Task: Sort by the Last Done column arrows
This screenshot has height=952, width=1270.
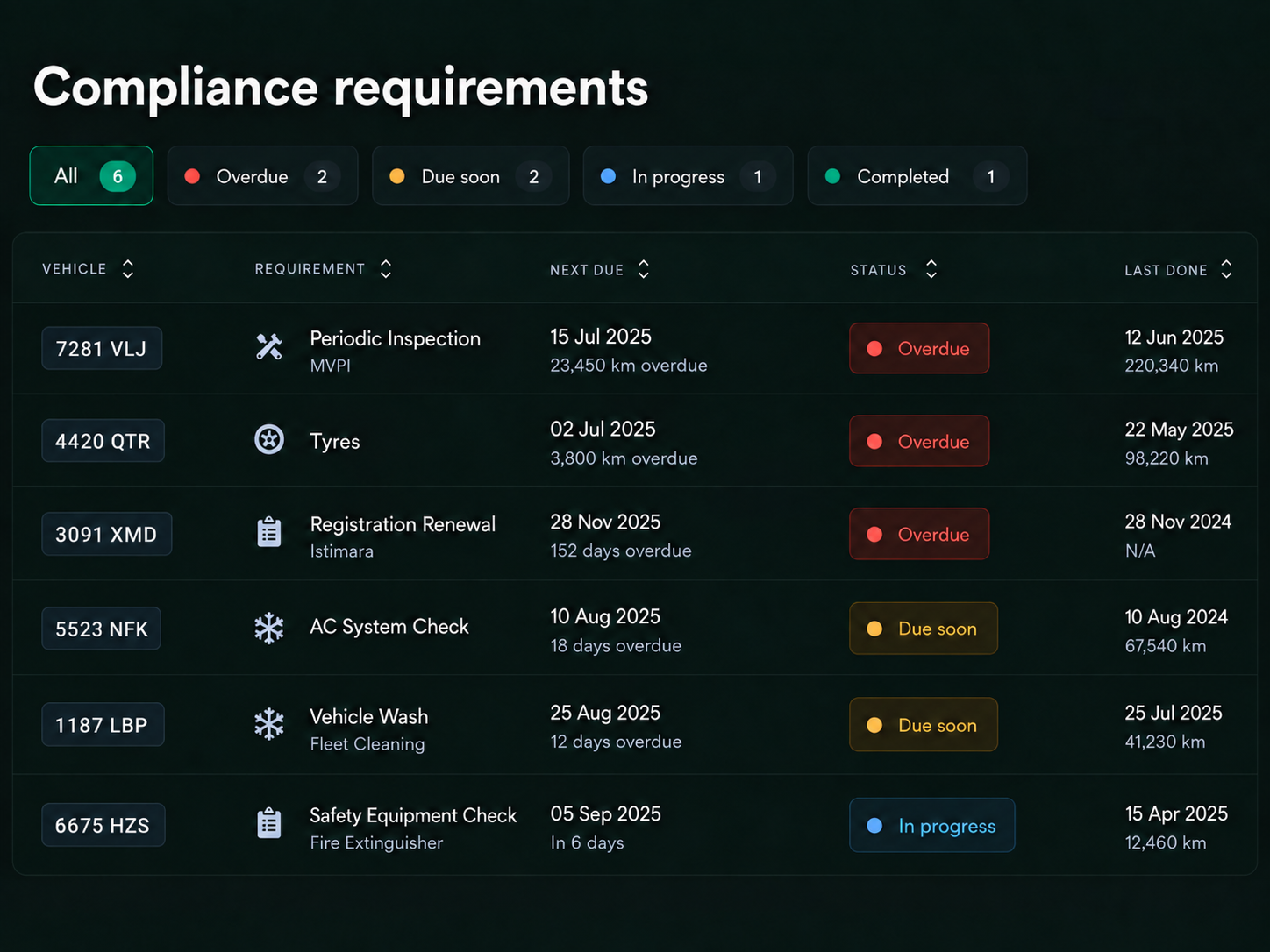Action: (1226, 269)
